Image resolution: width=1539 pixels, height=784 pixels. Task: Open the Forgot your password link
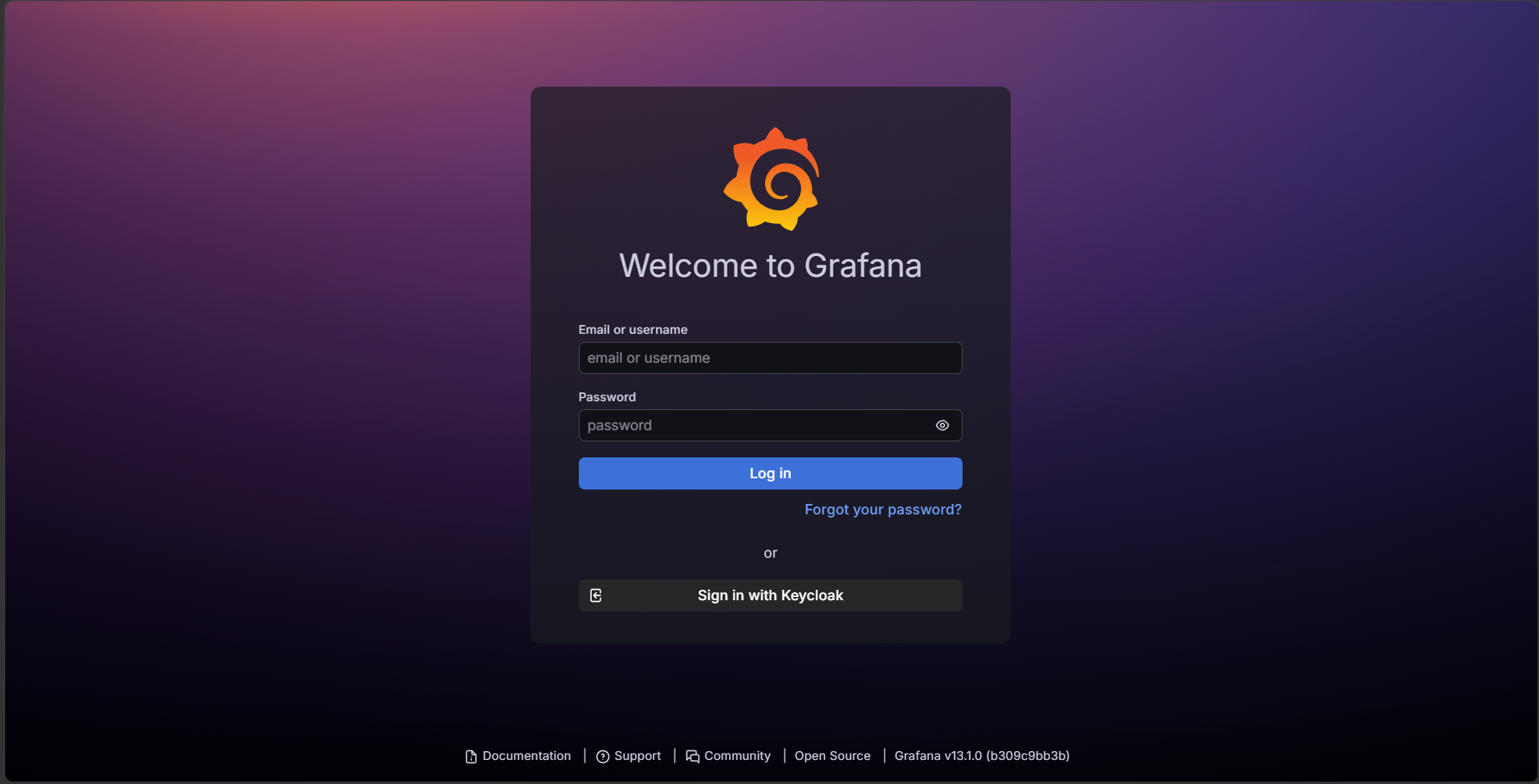click(x=883, y=510)
